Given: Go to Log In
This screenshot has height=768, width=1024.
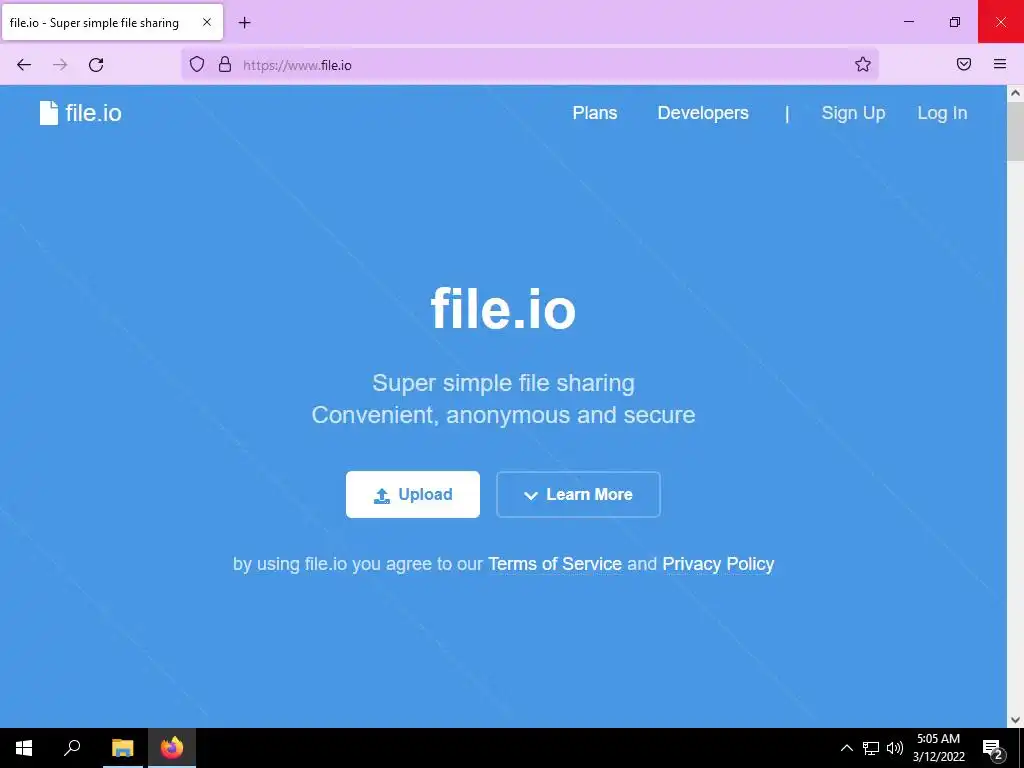Looking at the screenshot, I should (x=942, y=113).
